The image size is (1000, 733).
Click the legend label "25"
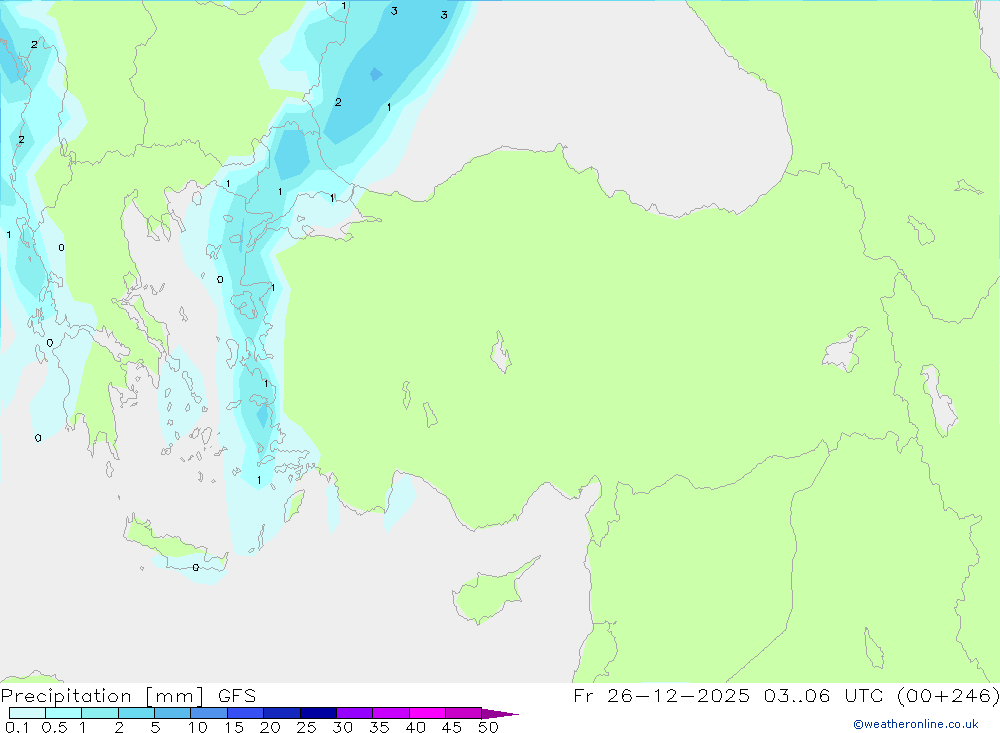307,727
